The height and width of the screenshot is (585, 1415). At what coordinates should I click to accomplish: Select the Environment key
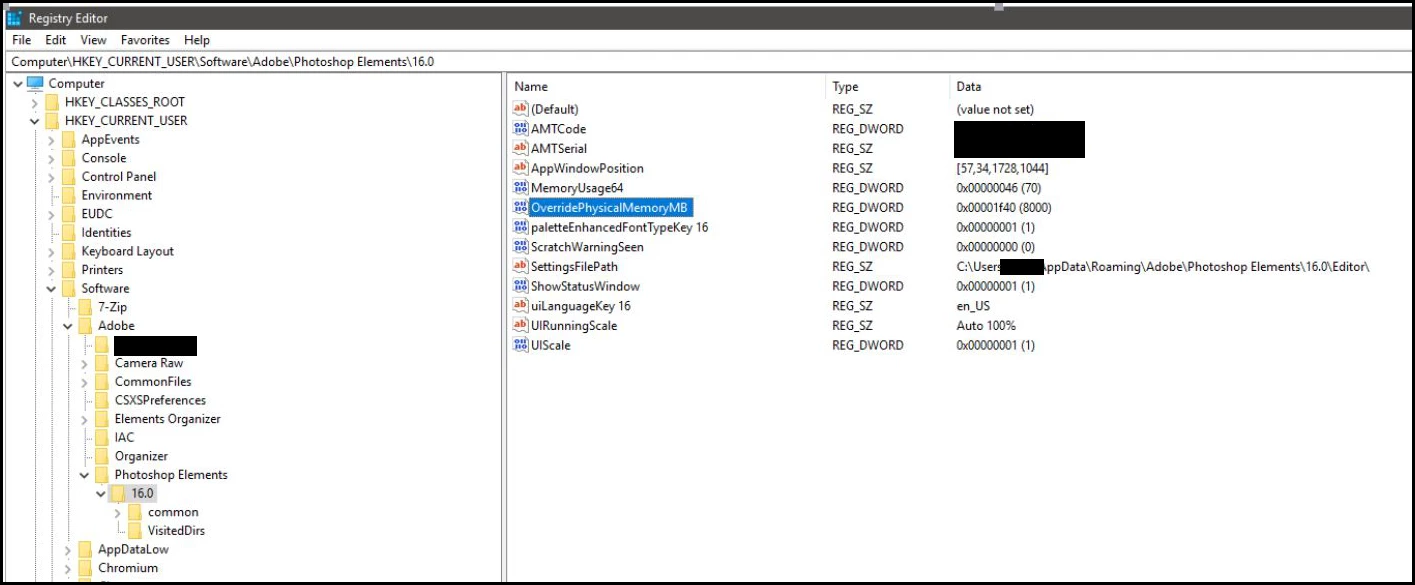tap(117, 196)
